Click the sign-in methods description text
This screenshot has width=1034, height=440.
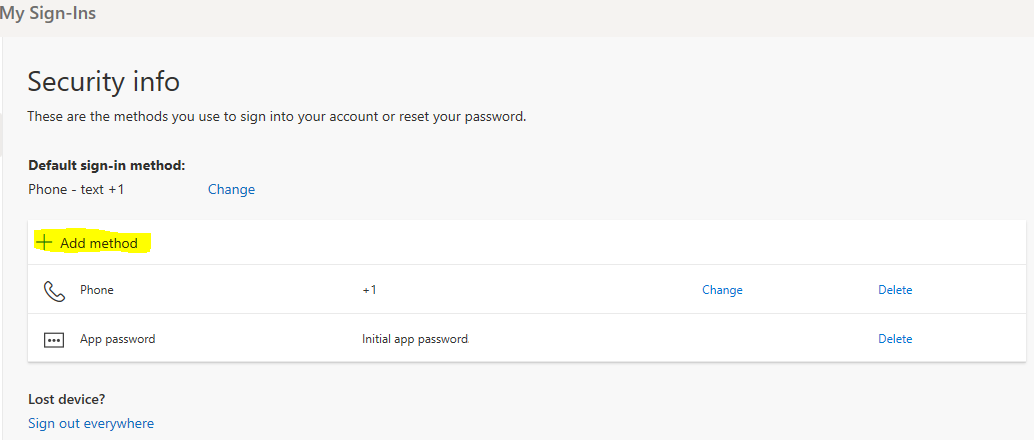pos(277,117)
